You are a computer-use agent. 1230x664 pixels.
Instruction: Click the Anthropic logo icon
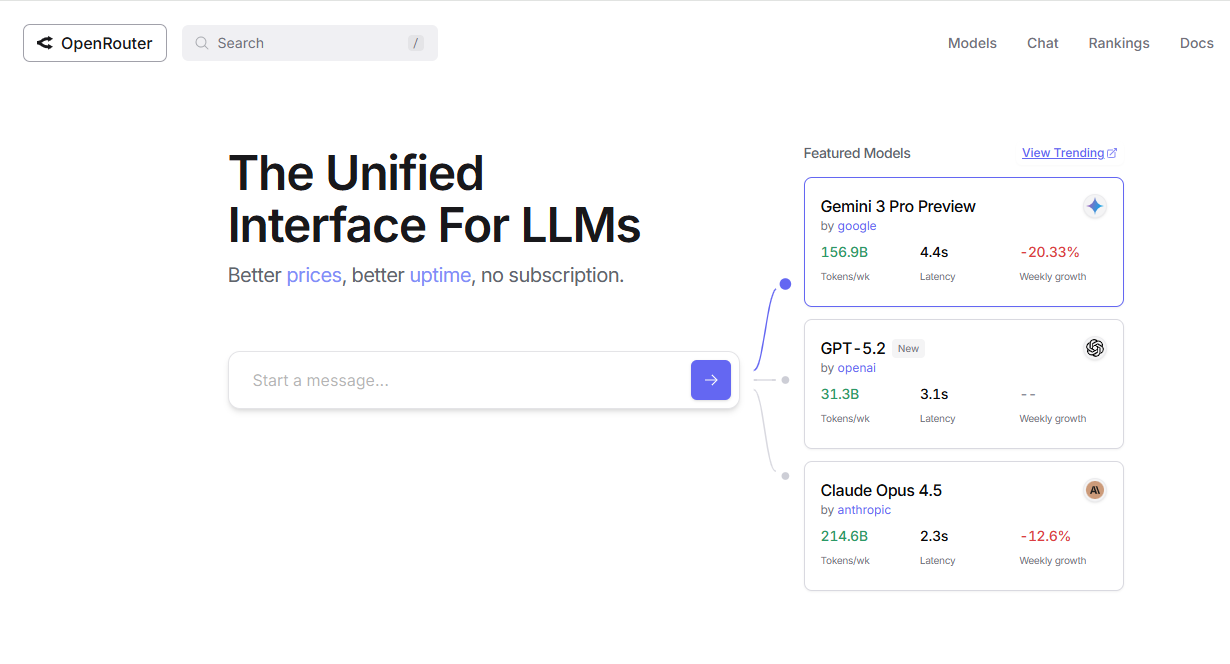(1095, 490)
